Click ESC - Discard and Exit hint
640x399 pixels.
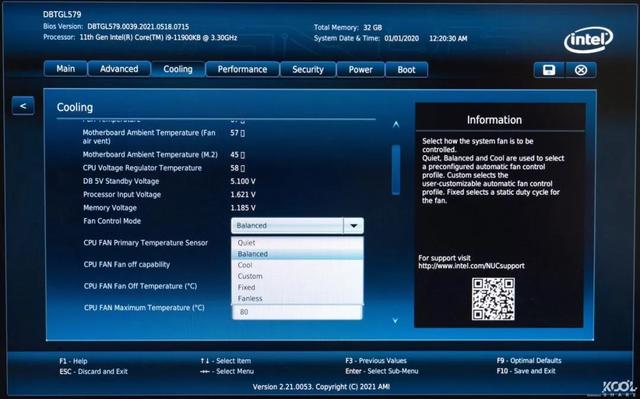tap(93, 372)
